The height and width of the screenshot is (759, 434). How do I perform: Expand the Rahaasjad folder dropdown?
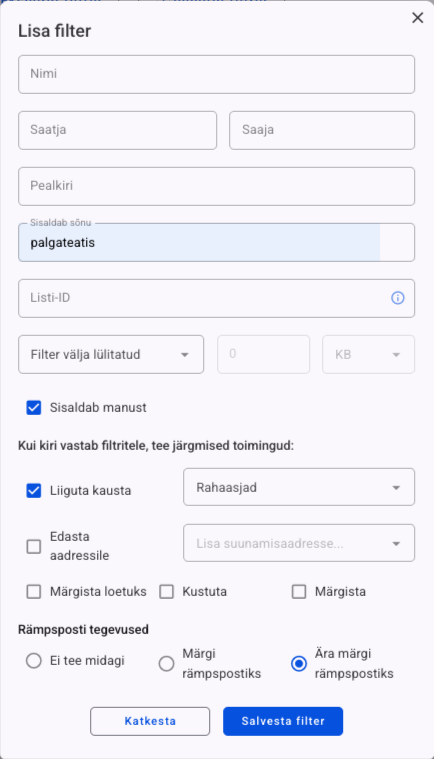click(x=299, y=487)
